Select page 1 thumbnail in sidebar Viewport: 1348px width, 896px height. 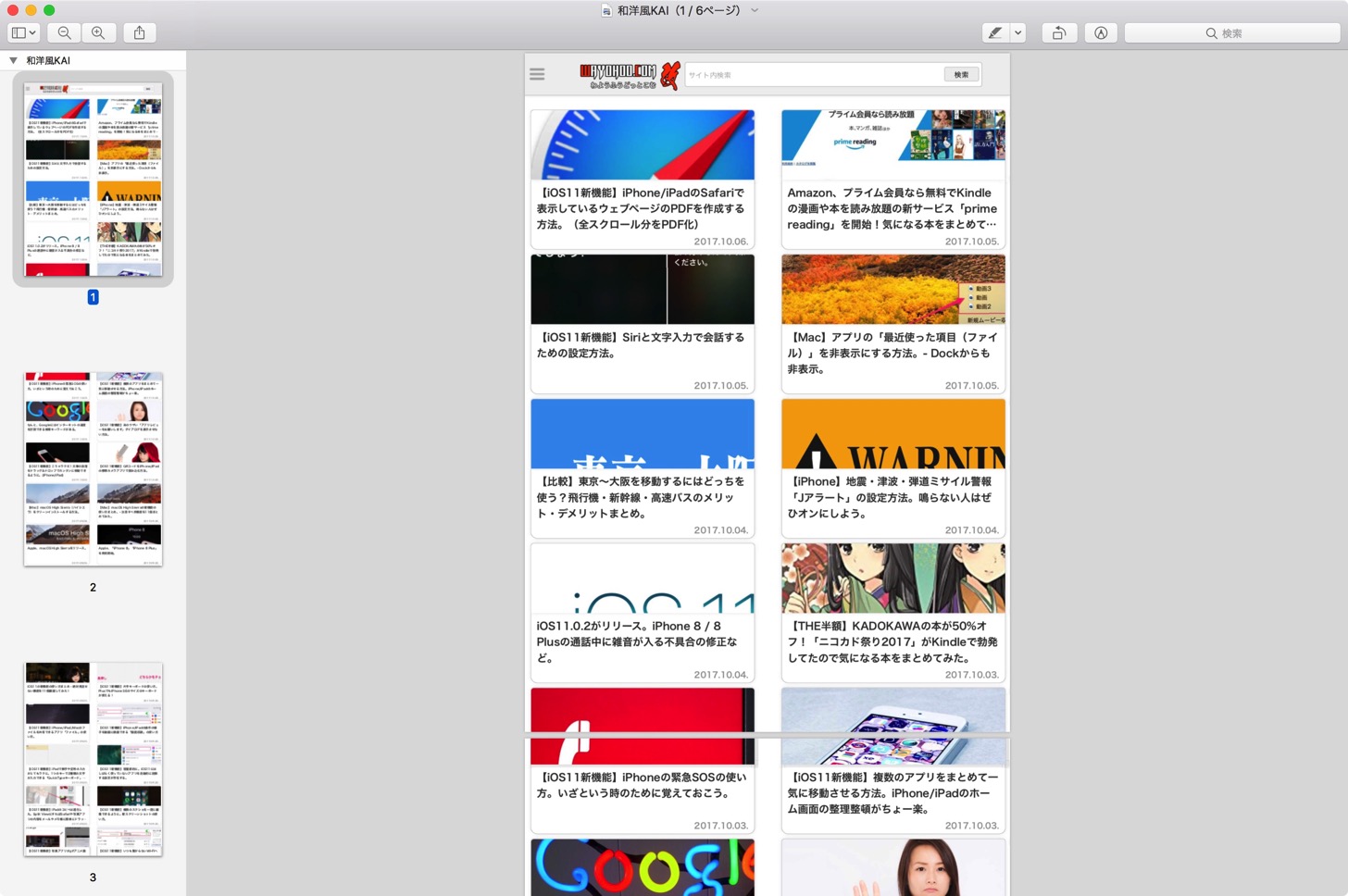pyautogui.click(x=93, y=179)
